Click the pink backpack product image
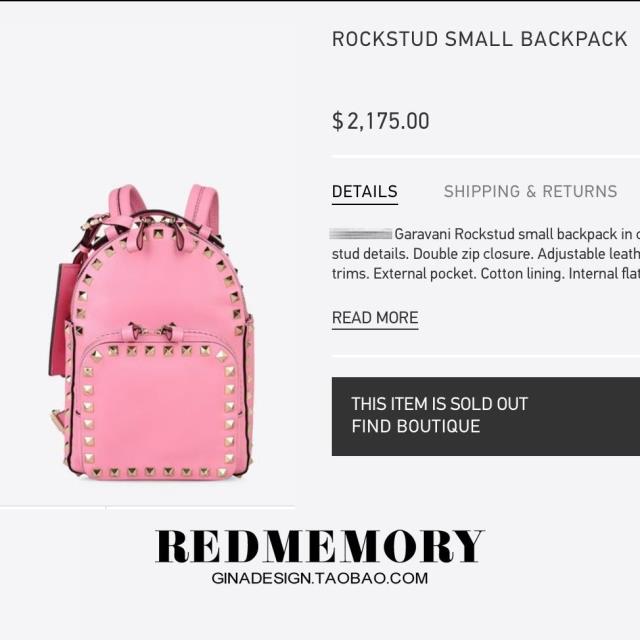Image resolution: width=640 pixels, height=640 pixels. (151, 331)
